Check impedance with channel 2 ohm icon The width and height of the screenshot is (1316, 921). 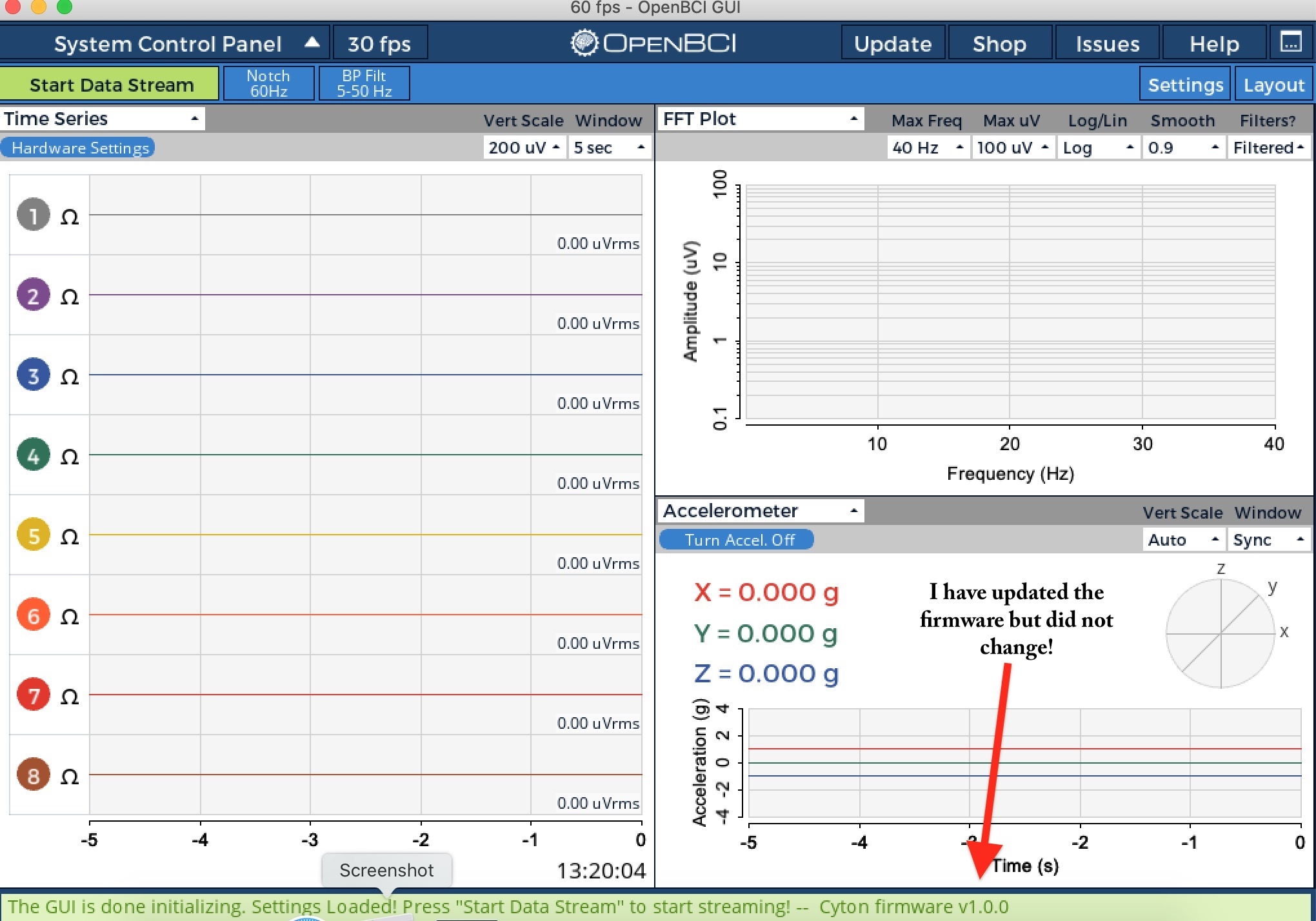[70, 297]
